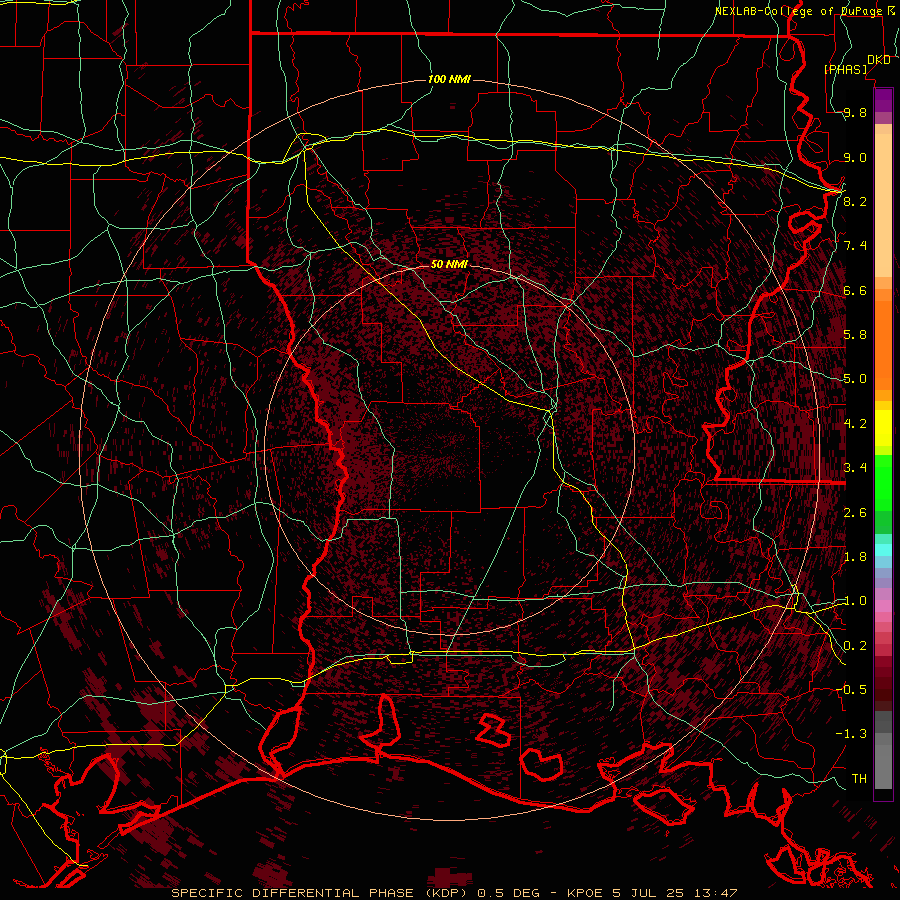The width and height of the screenshot is (900, 900).
Task: Click the bright green segment of color bar
Action: tap(883, 482)
